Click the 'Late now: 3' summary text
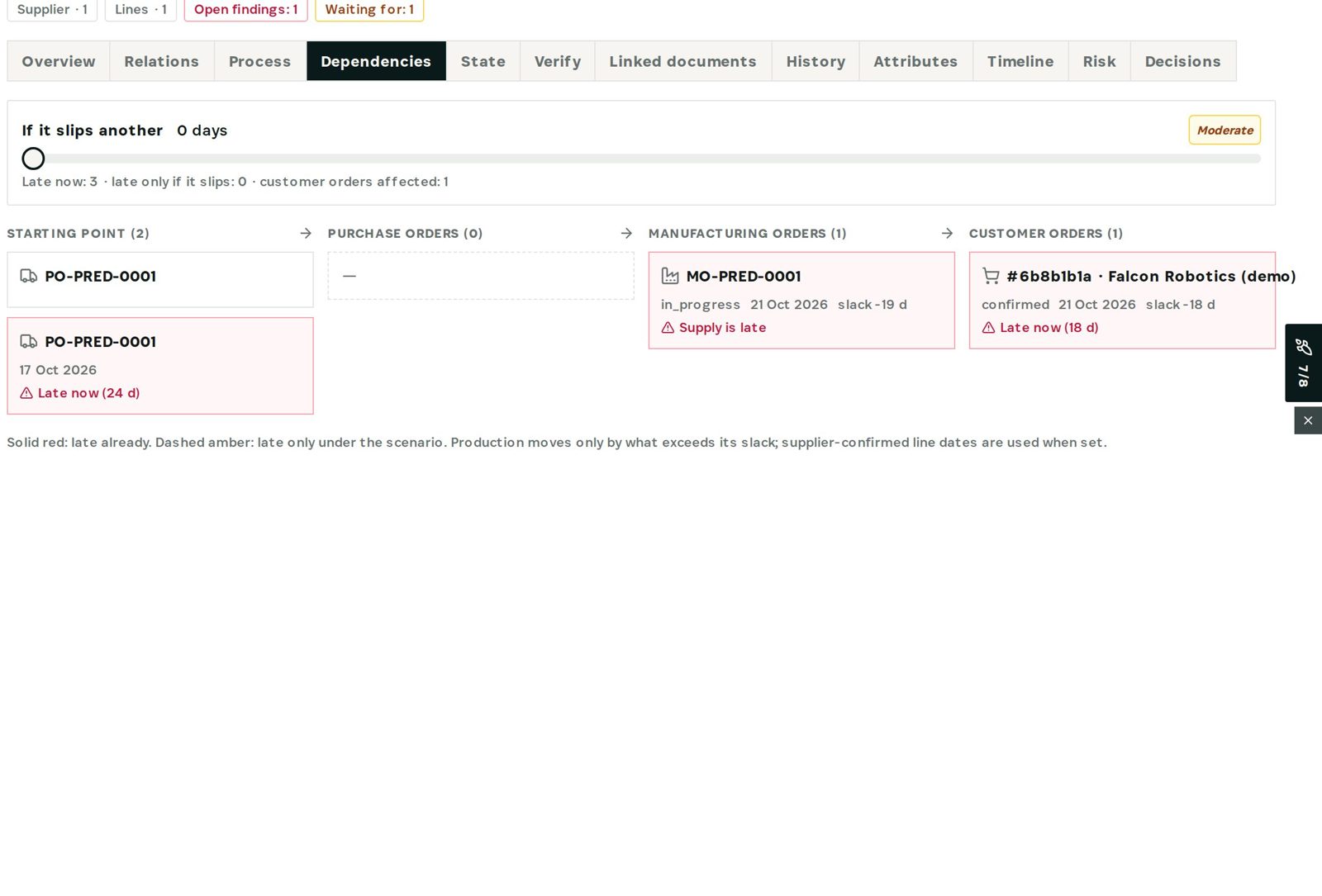The image size is (1322, 896). click(x=59, y=182)
